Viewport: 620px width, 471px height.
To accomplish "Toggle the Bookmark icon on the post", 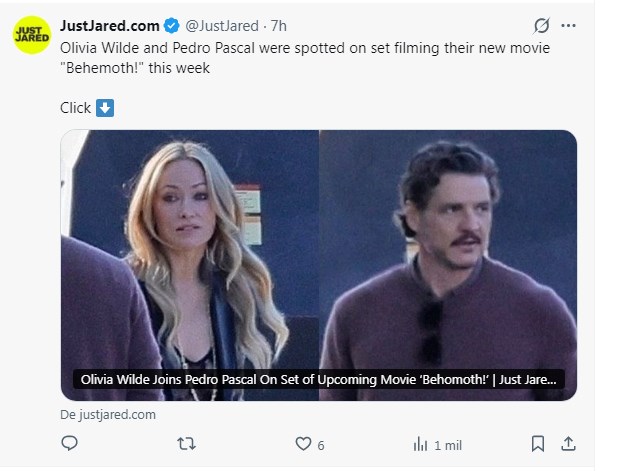I will point(538,443).
